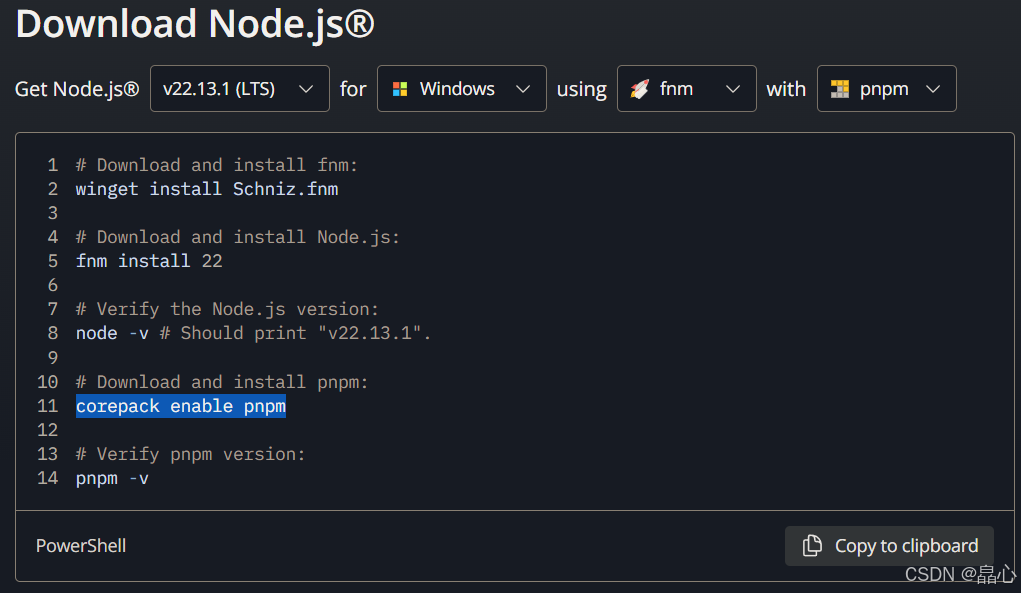Click the highlighted 'corepack enable pnpm' line
Screen dimensions: 1021x593
pyautogui.click(x=181, y=406)
